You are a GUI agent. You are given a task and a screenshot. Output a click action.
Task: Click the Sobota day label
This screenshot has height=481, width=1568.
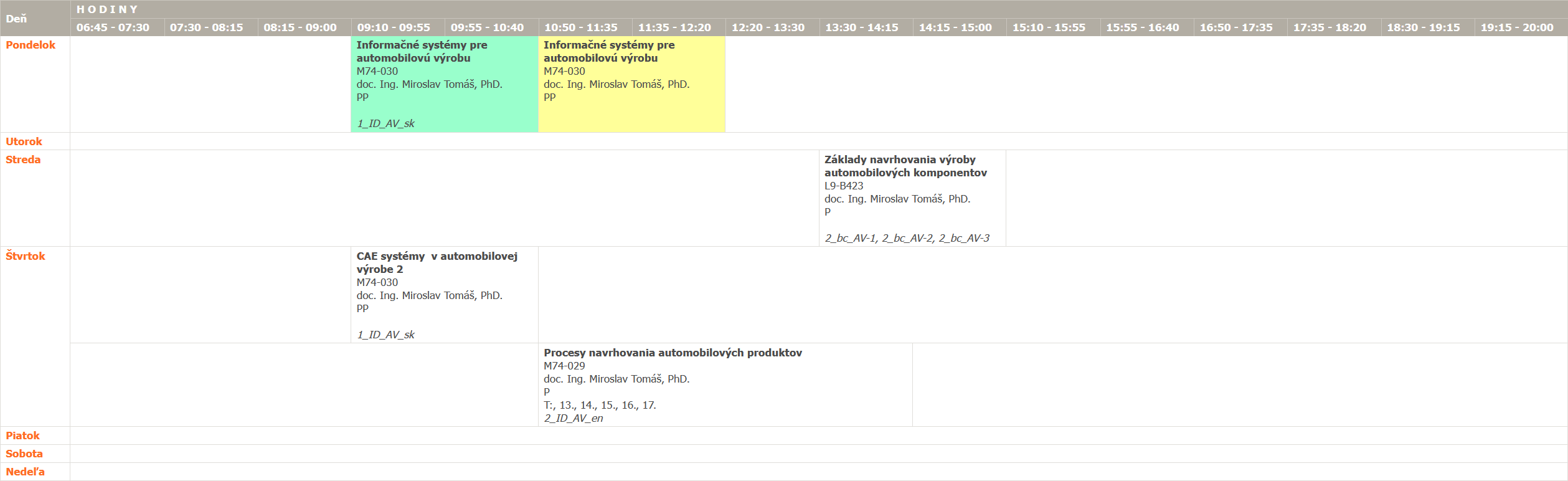(x=24, y=454)
